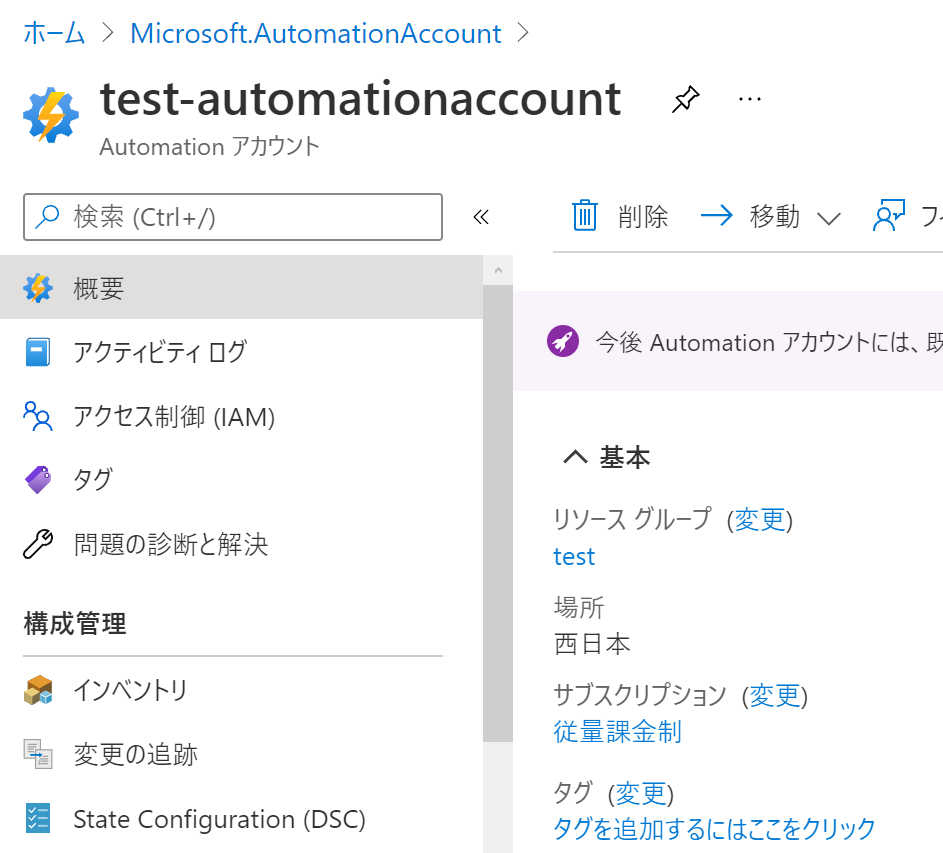
Task: Click the test-automationaccount title text
Action: (361, 99)
